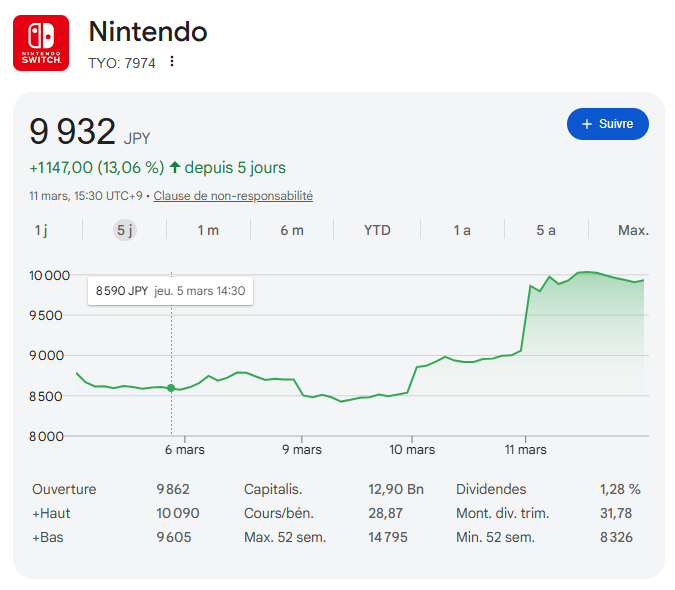Image resolution: width=675 pixels, height=590 pixels.
Task: Switch chart to 1 a range
Action: [x=462, y=230]
